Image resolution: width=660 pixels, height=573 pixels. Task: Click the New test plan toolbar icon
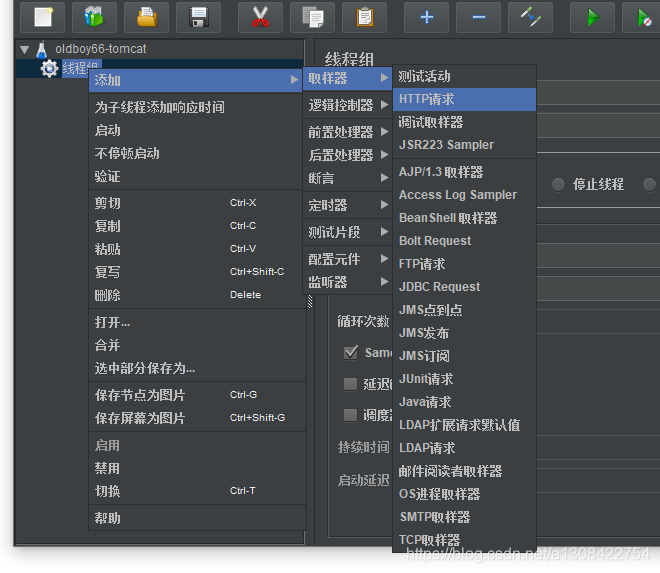click(43, 17)
